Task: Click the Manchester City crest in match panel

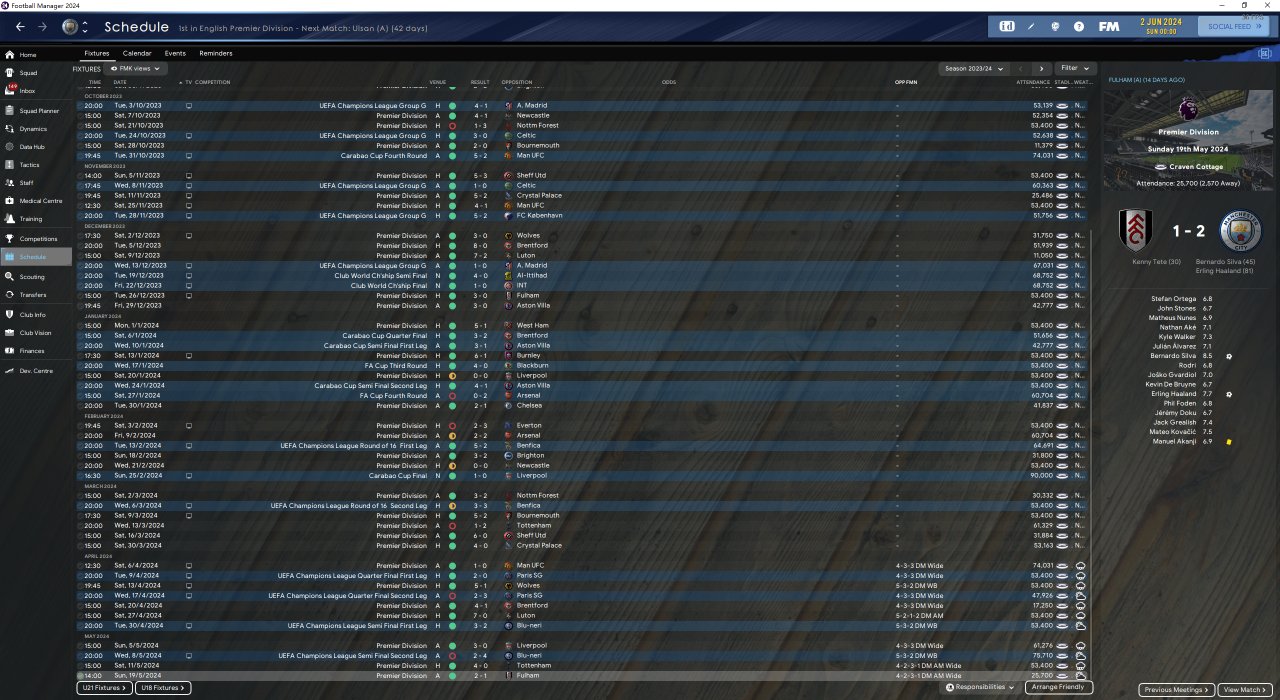Action: click(x=1241, y=230)
